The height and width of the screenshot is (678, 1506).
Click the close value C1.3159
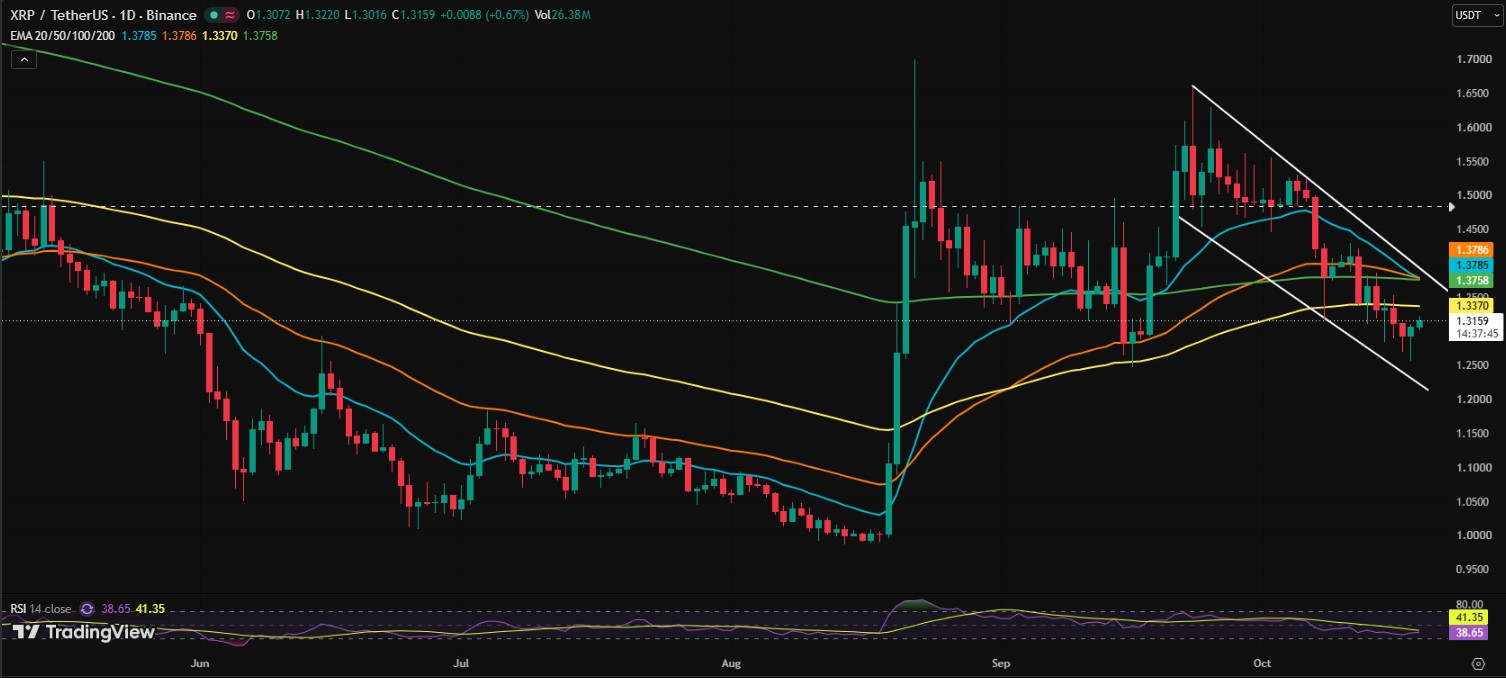411,16
